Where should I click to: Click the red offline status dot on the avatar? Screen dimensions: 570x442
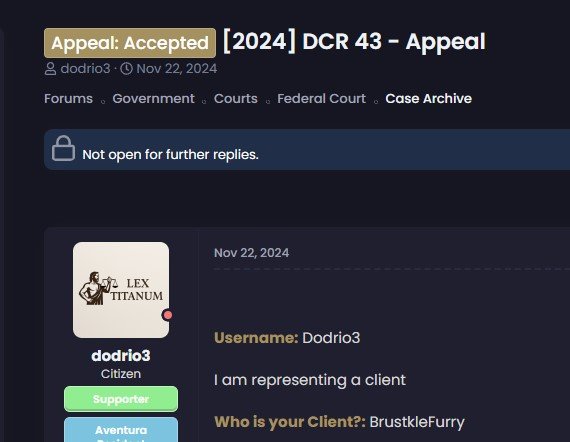click(x=168, y=315)
